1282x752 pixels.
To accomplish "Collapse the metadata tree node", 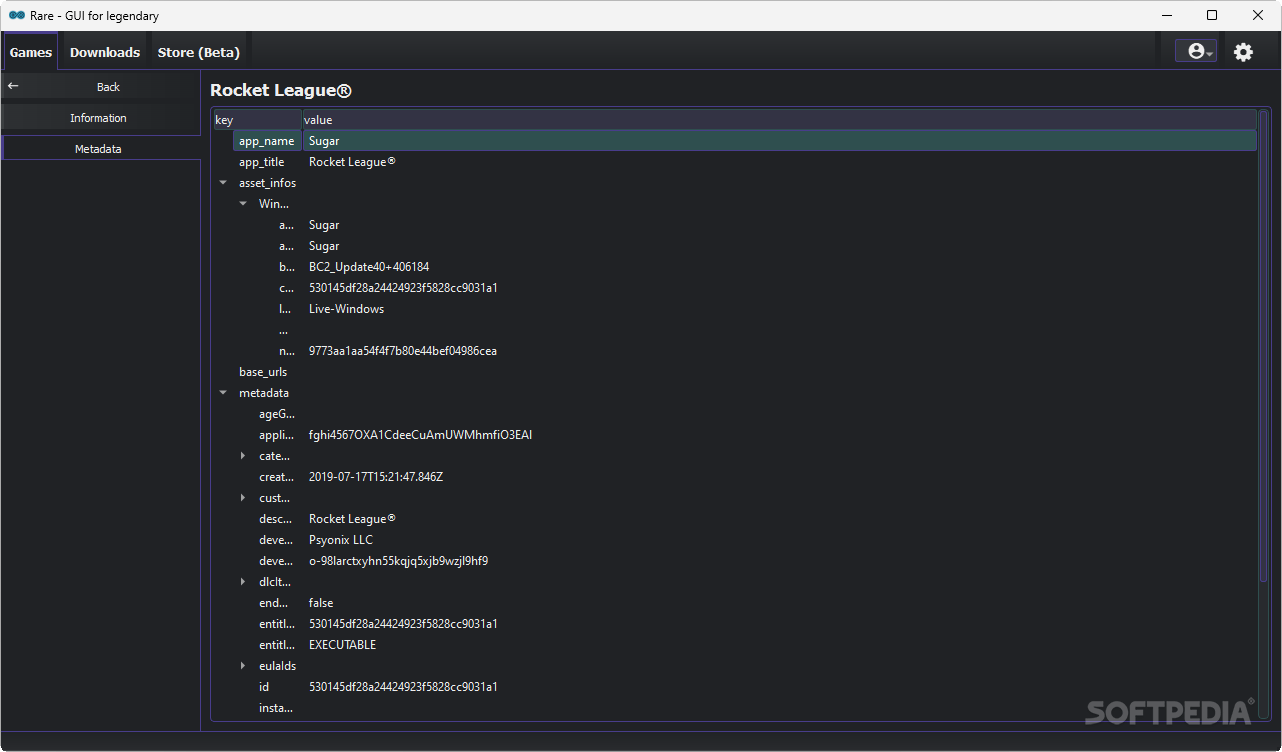I will tap(223, 393).
